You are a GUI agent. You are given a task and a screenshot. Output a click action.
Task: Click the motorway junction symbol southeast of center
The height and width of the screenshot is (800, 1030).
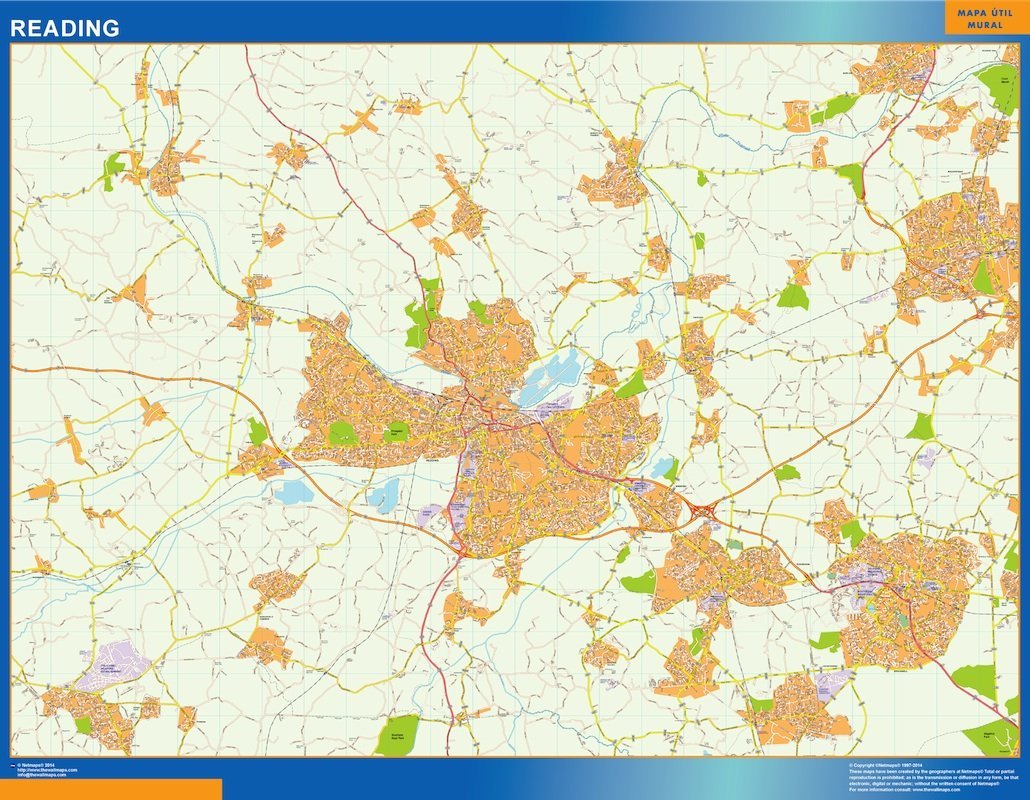[703, 510]
